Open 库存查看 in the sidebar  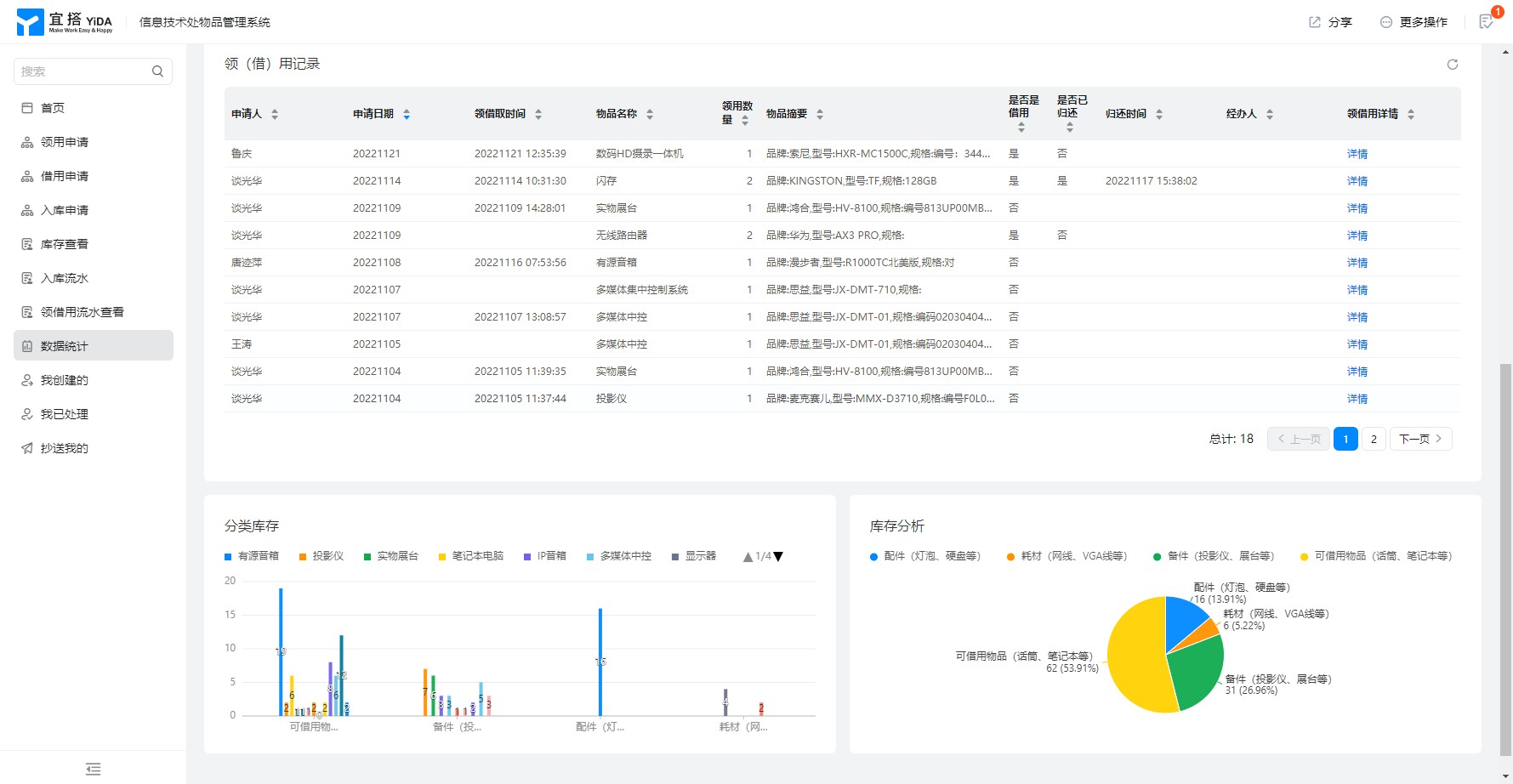pos(65,244)
